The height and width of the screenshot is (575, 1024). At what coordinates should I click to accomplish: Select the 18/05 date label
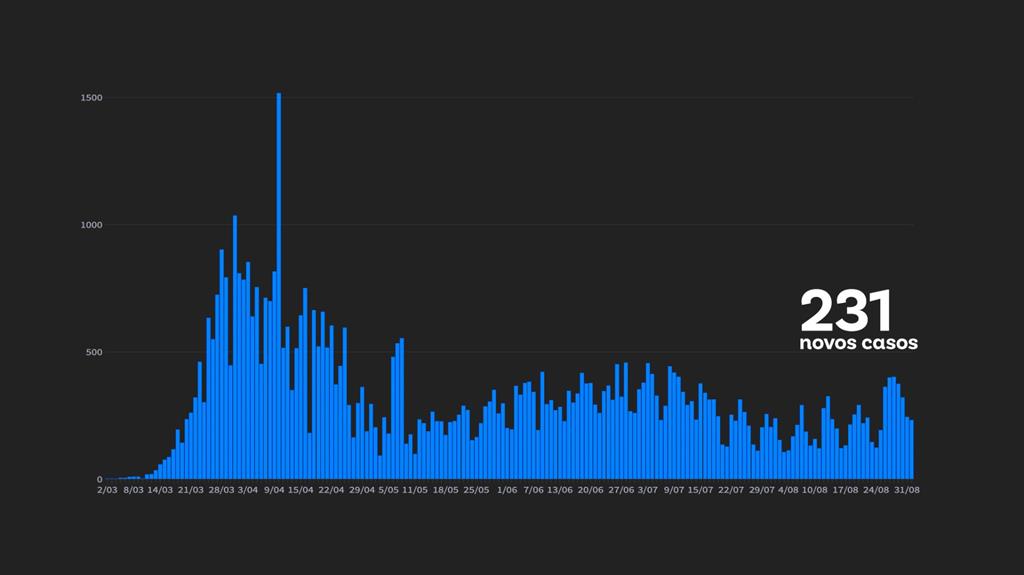click(x=446, y=491)
